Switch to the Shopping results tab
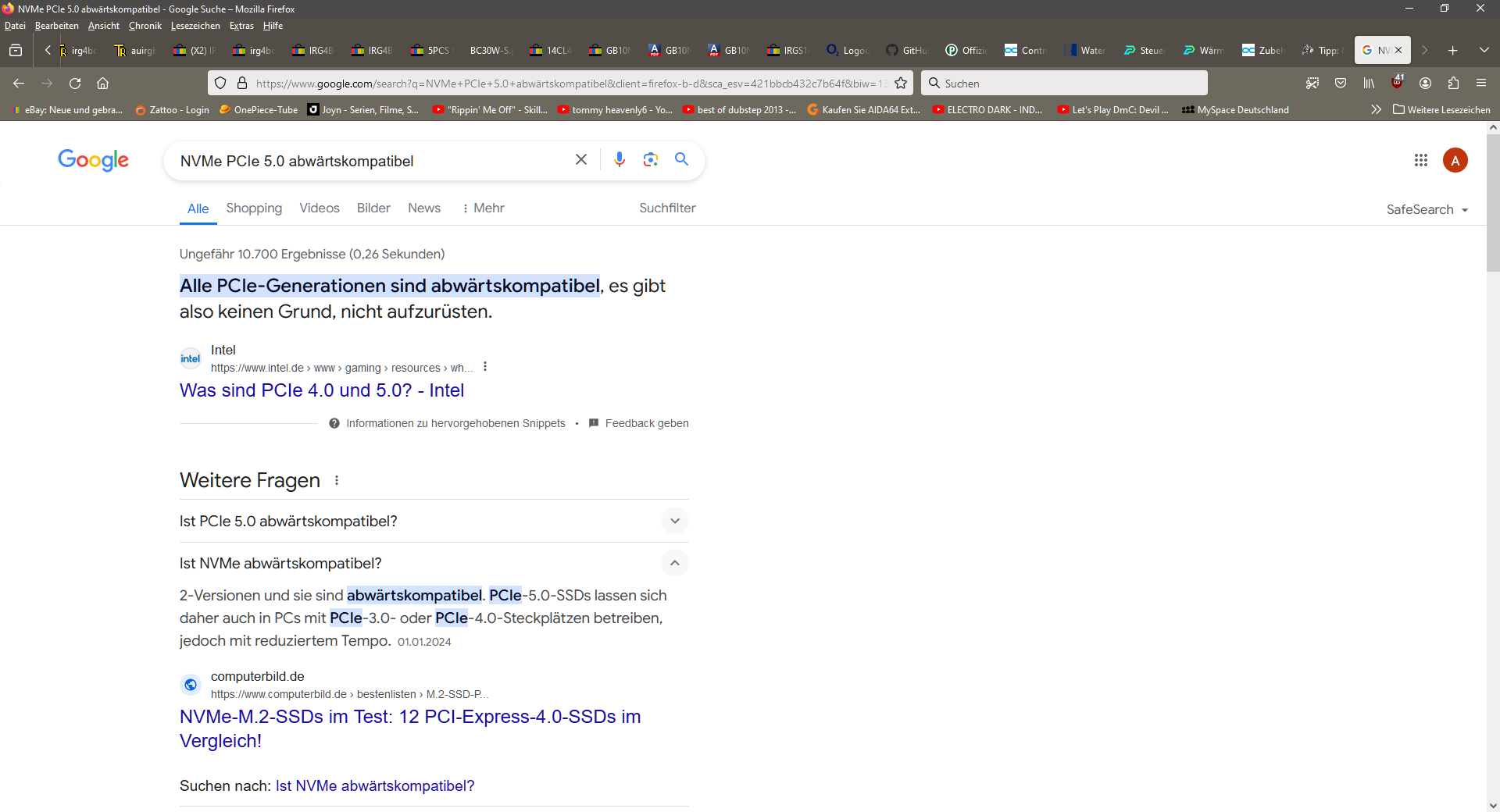This screenshot has width=1500, height=812. (254, 208)
